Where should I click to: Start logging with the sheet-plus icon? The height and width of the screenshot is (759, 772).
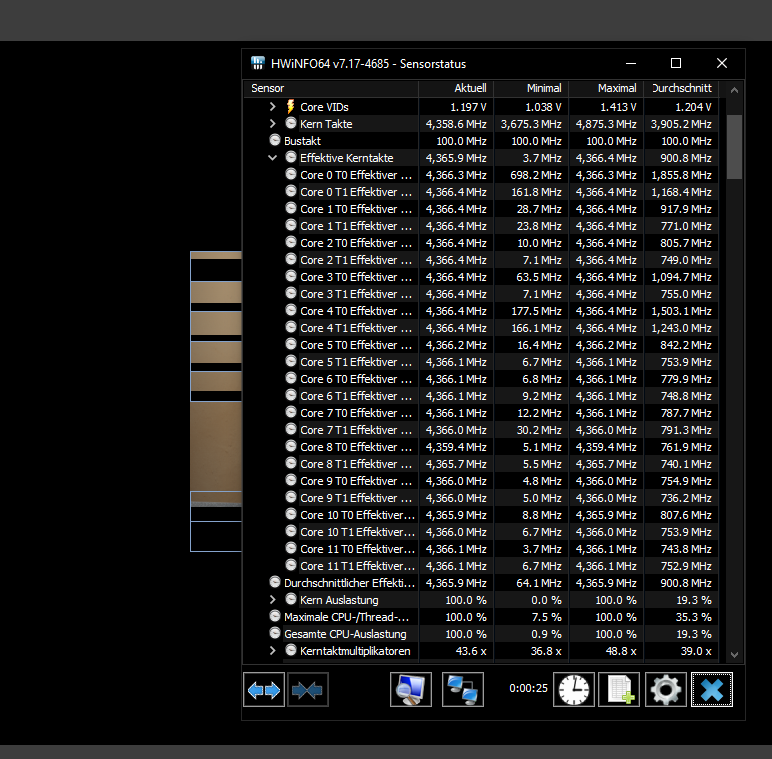point(619,690)
